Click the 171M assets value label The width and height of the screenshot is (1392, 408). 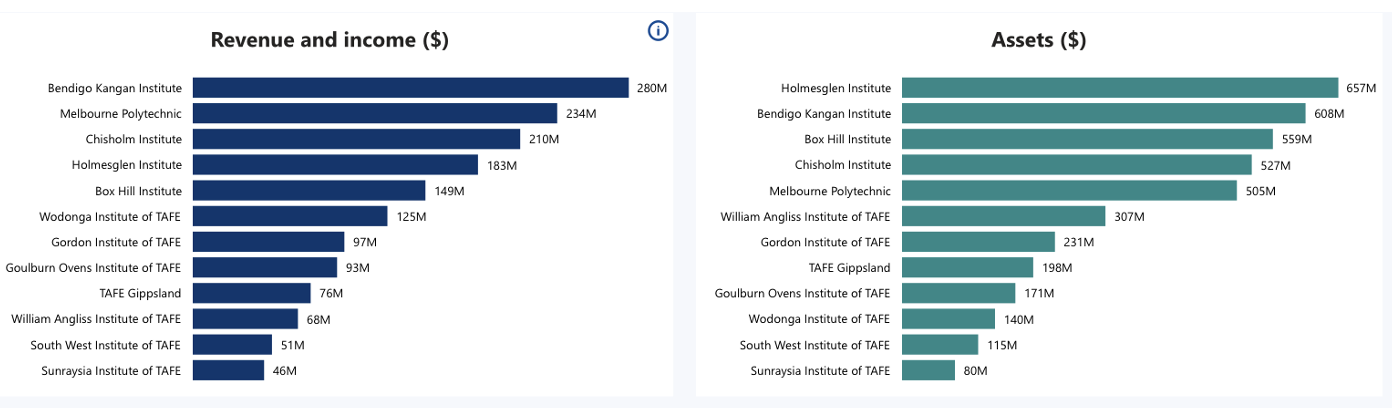click(1039, 293)
